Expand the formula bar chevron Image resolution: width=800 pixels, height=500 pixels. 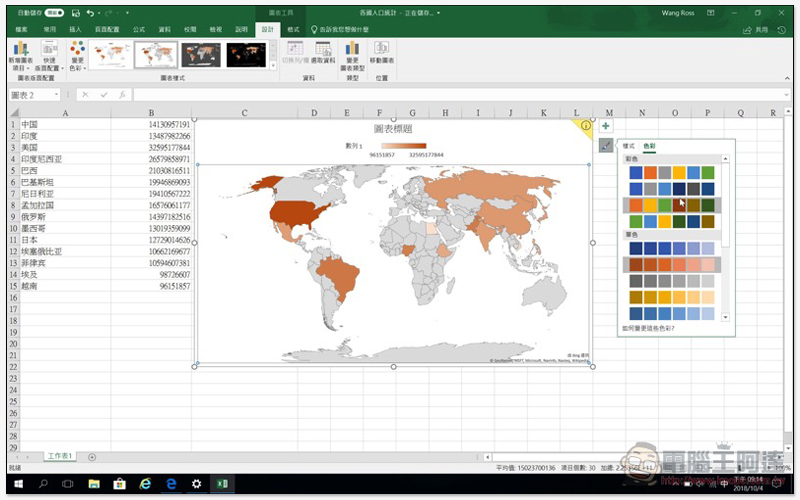pyautogui.click(x=787, y=95)
